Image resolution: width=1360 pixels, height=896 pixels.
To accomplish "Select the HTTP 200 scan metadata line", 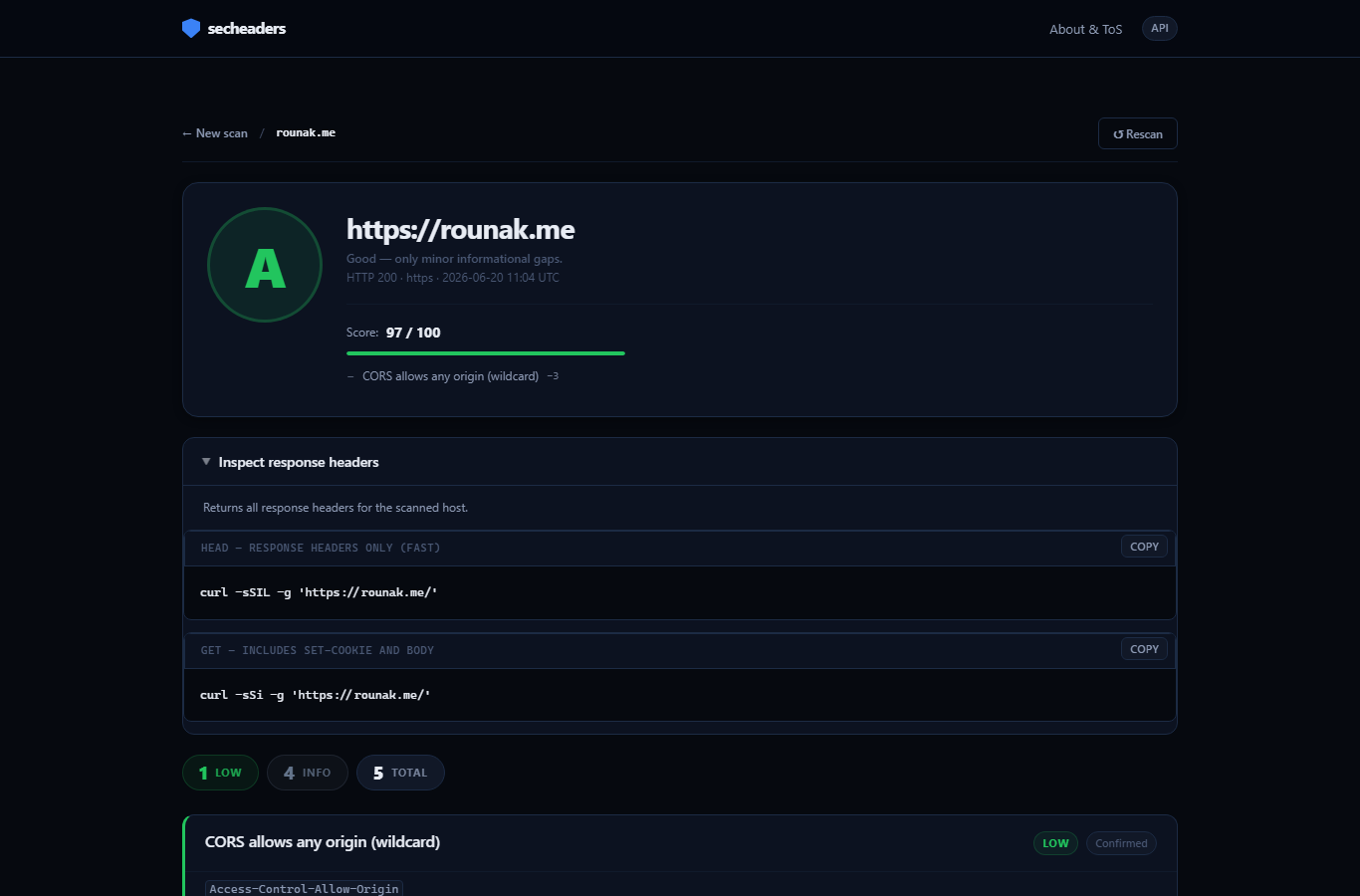I will (x=453, y=278).
